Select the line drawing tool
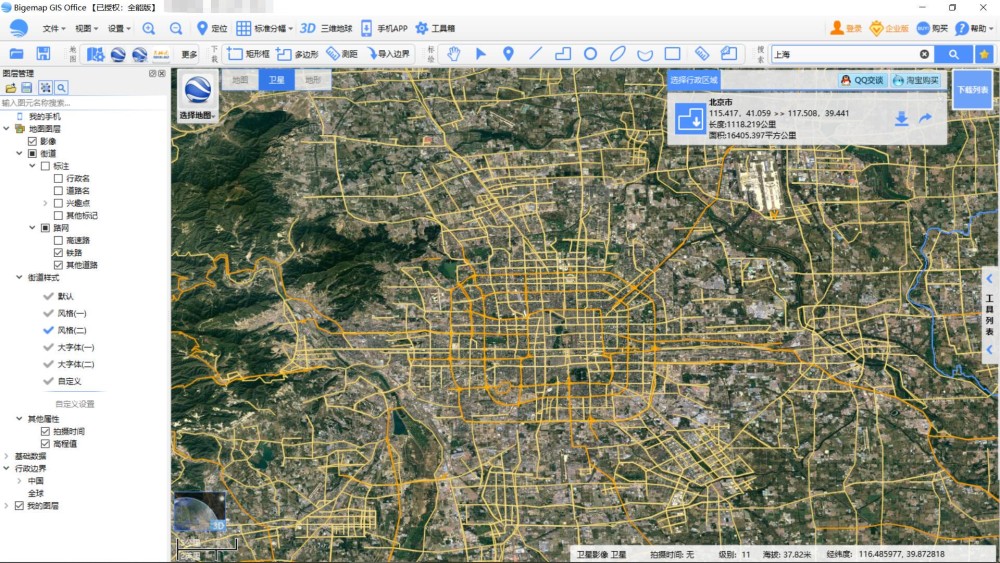Screen dimensions: 1000x563 pos(536,54)
